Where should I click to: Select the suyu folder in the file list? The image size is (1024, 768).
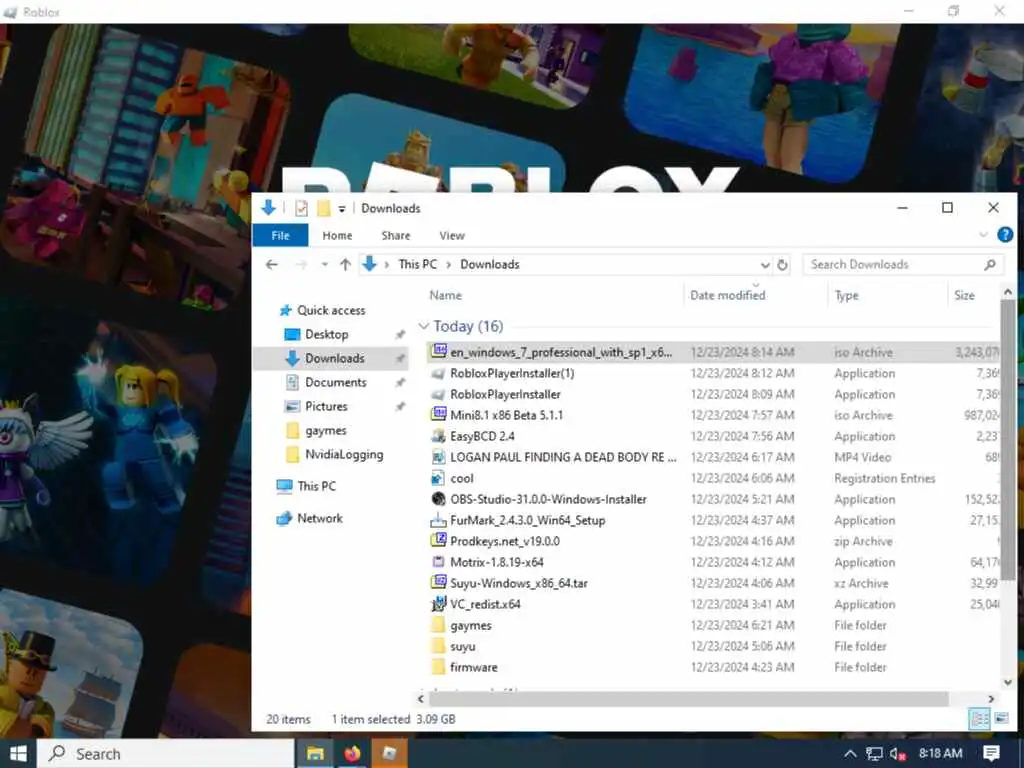438,647
